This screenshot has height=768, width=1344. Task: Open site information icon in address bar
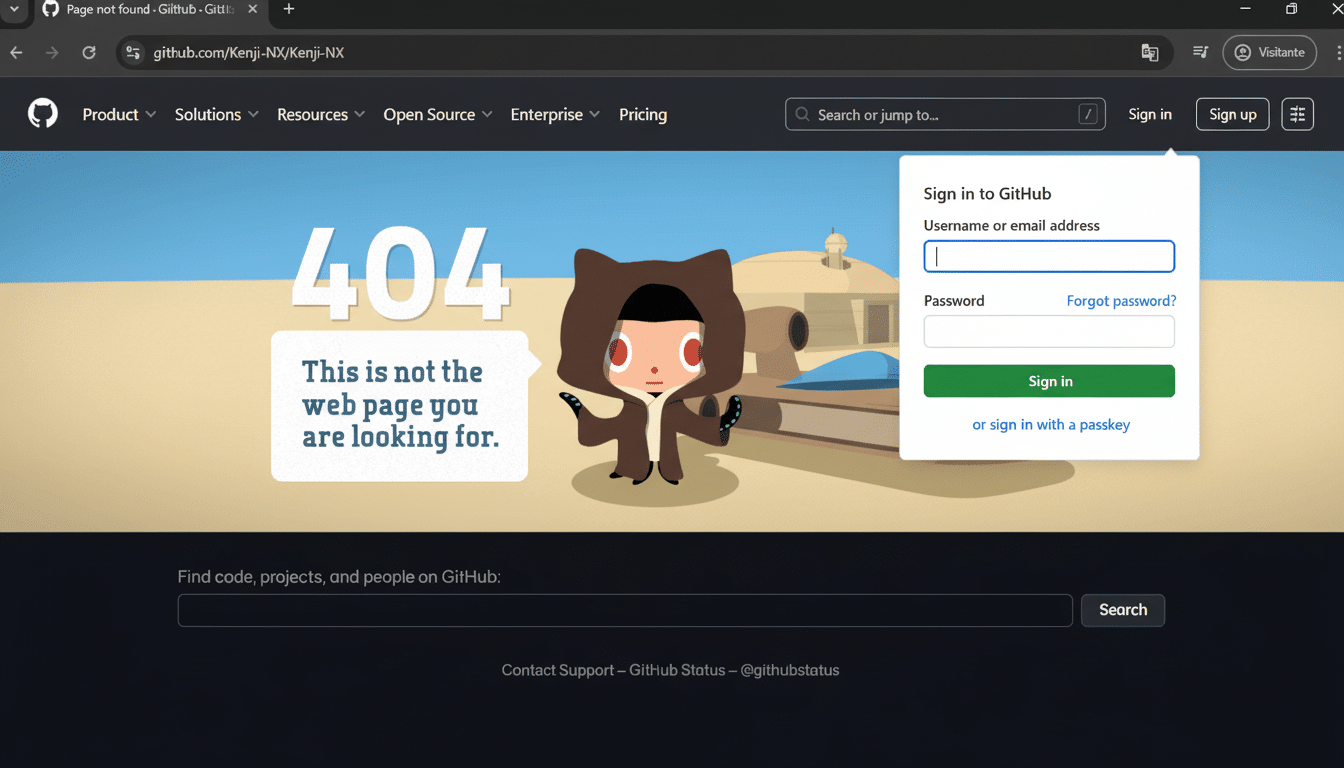pyautogui.click(x=133, y=52)
